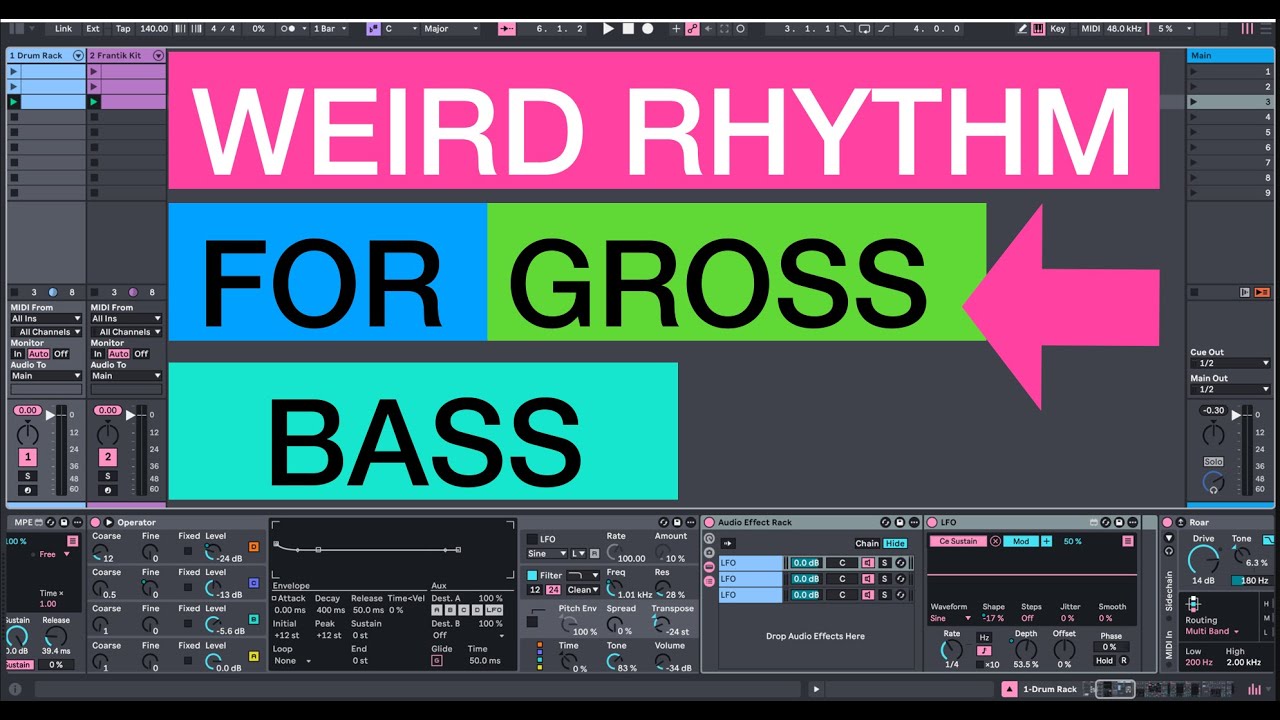Toggle the Key map mode button

pyautogui.click(x=1058, y=29)
